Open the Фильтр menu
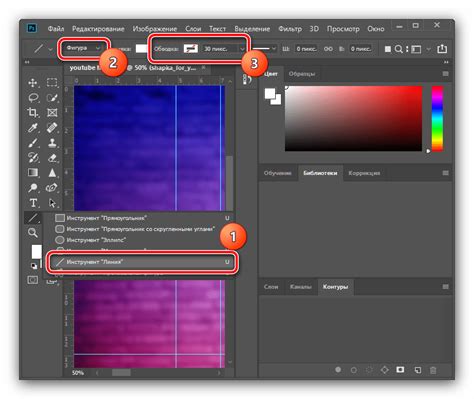This screenshot has width=474, height=399. pyautogui.click(x=290, y=29)
